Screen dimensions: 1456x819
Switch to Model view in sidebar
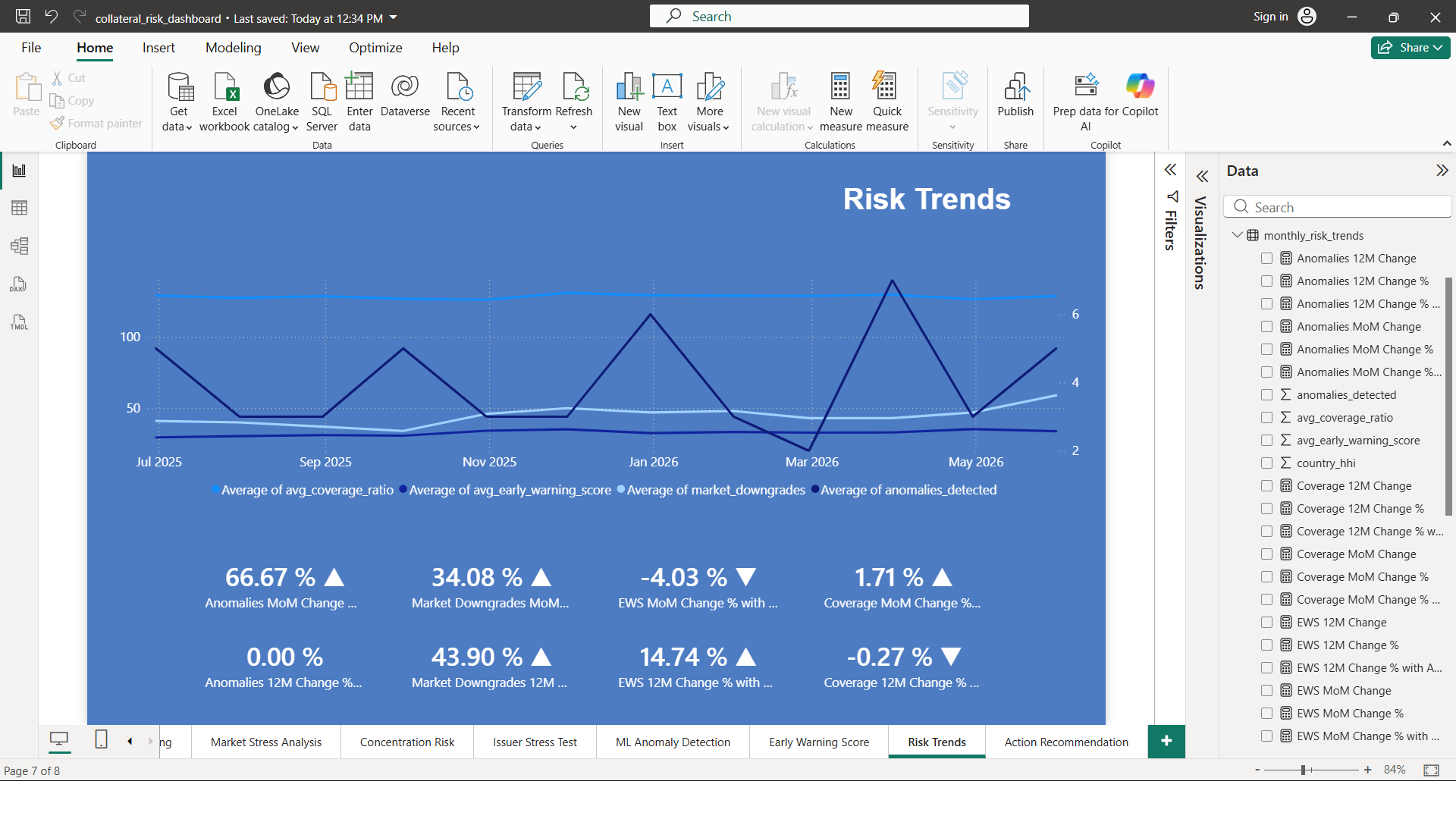(x=20, y=246)
